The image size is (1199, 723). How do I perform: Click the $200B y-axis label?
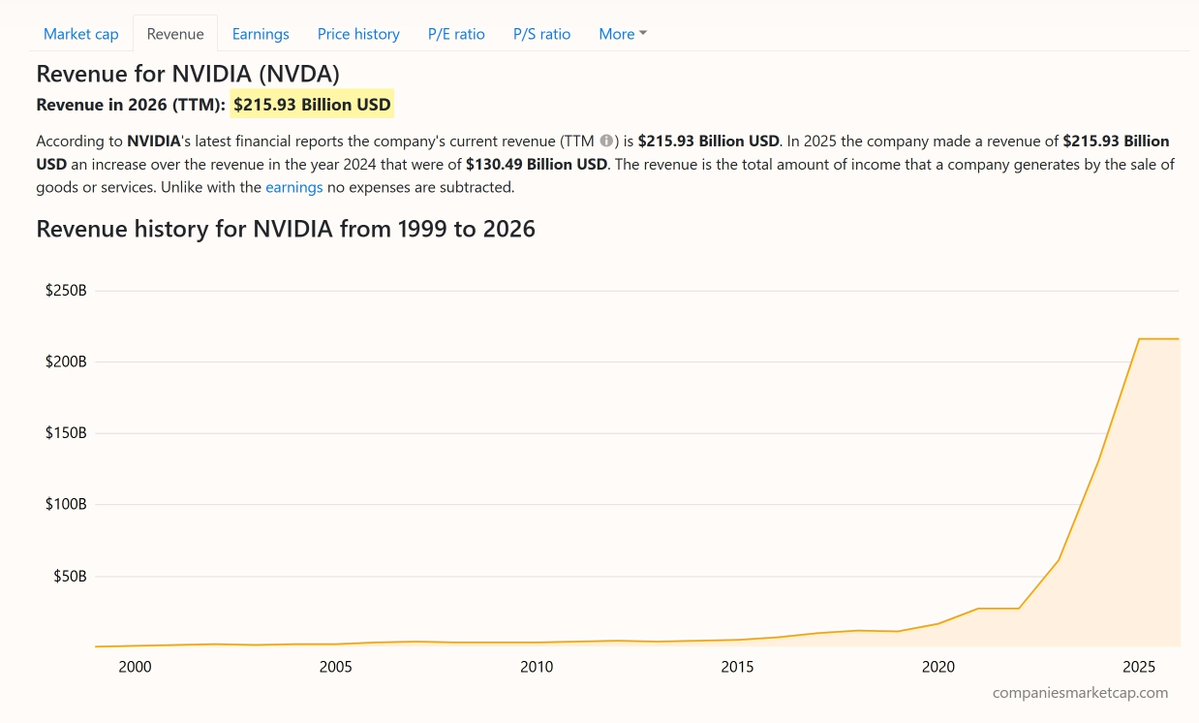[x=66, y=362]
